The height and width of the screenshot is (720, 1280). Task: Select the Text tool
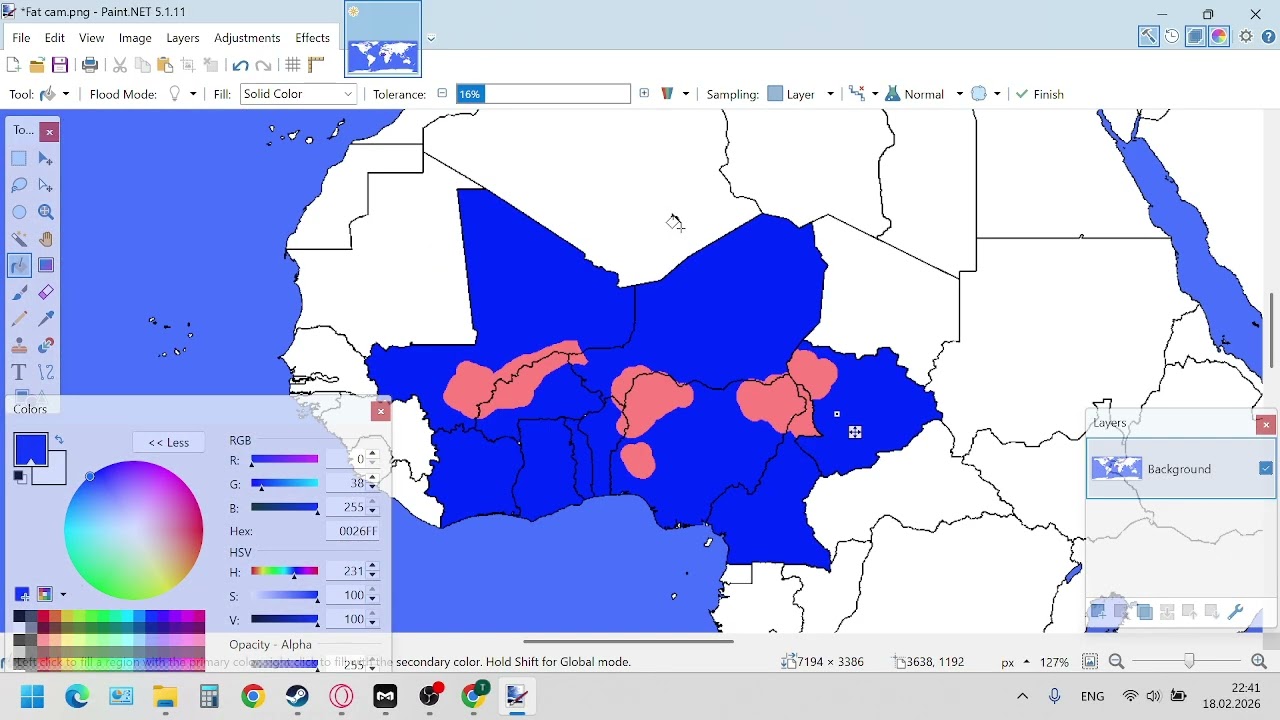pyautogui.click(x=19, y=372)
